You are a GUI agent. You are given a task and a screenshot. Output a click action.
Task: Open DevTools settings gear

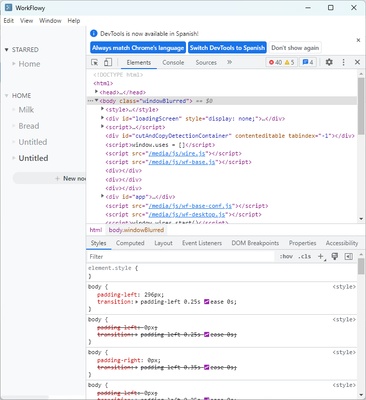coord(329,62)
